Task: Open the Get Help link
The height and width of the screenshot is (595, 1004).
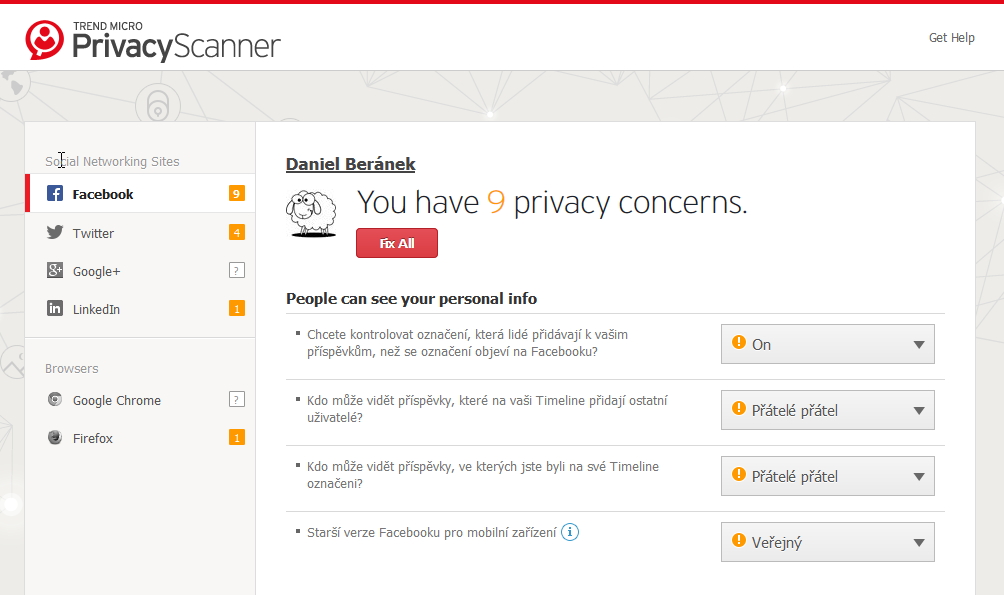Action: (x=951, y=38)
